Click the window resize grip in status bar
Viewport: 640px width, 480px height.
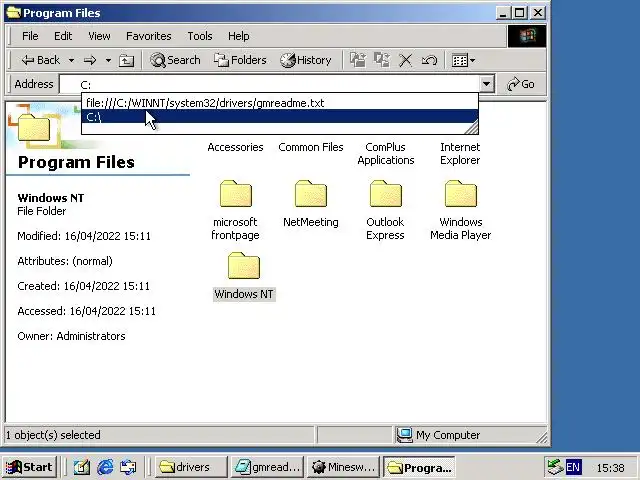[x=541, y=437]
